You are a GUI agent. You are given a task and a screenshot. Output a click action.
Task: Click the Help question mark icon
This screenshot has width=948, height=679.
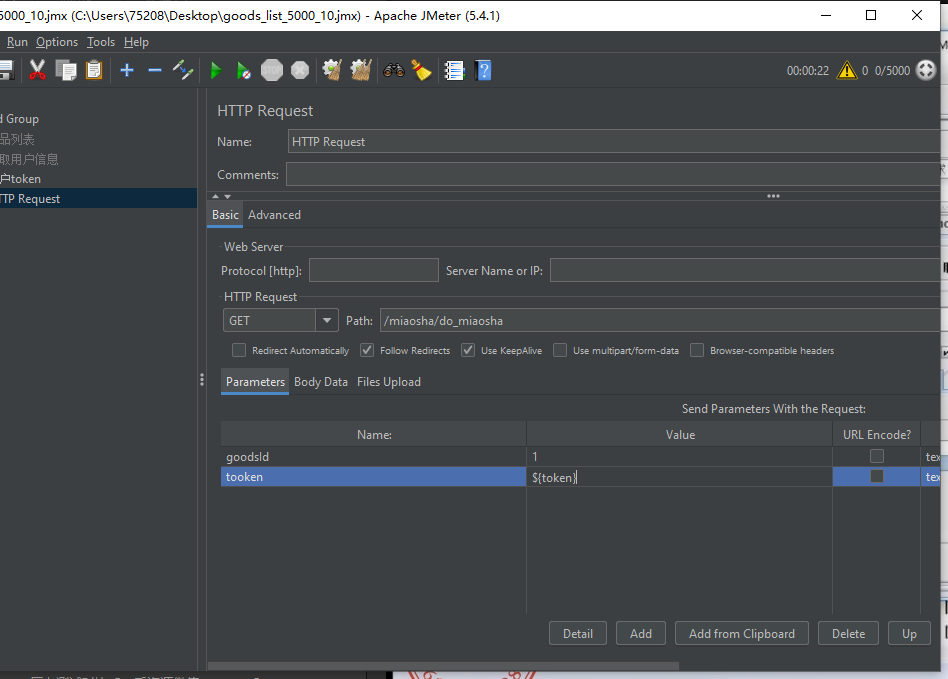pos(483,70)
